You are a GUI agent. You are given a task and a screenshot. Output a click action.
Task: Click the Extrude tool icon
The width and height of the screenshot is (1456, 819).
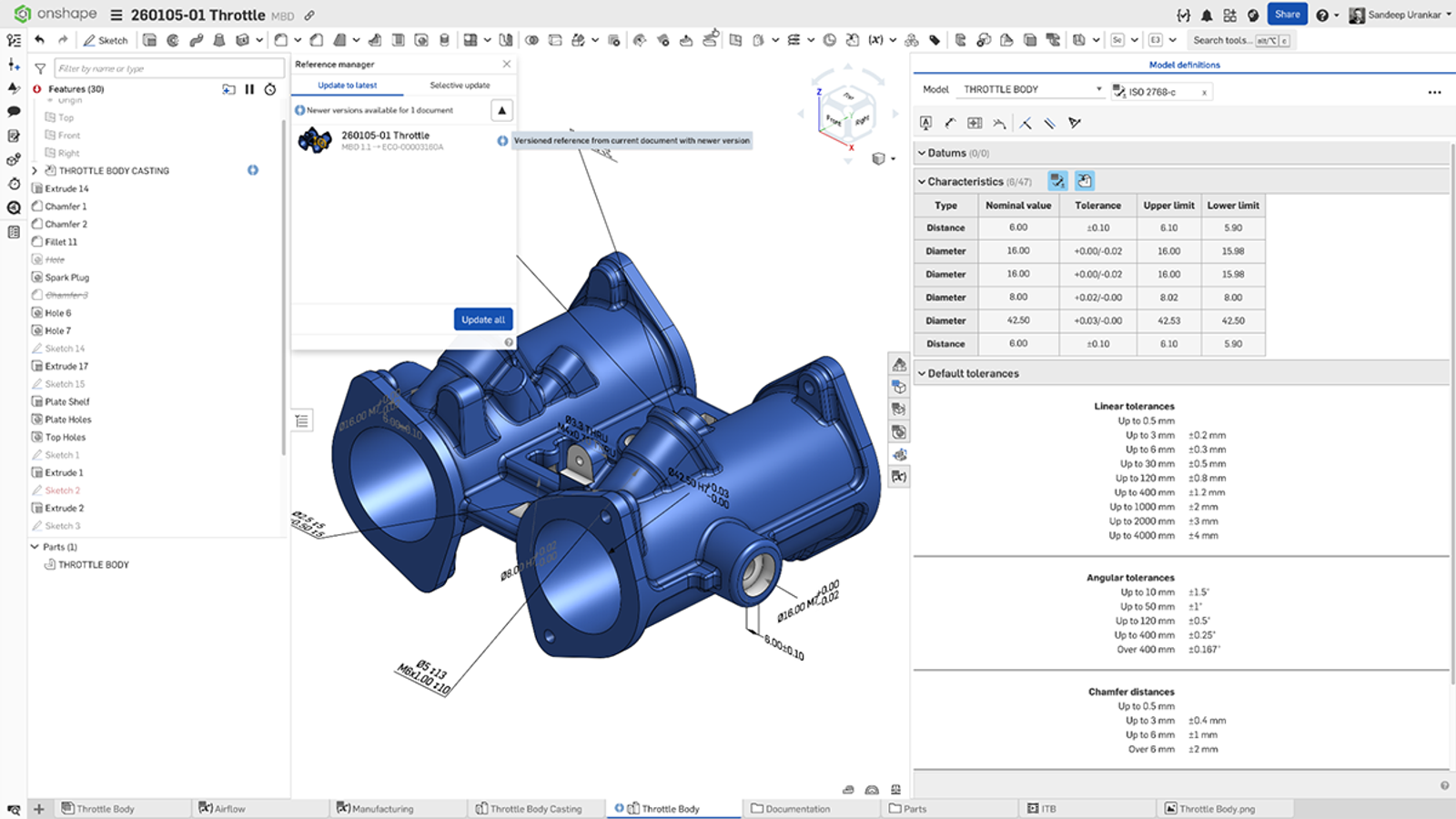150,40
